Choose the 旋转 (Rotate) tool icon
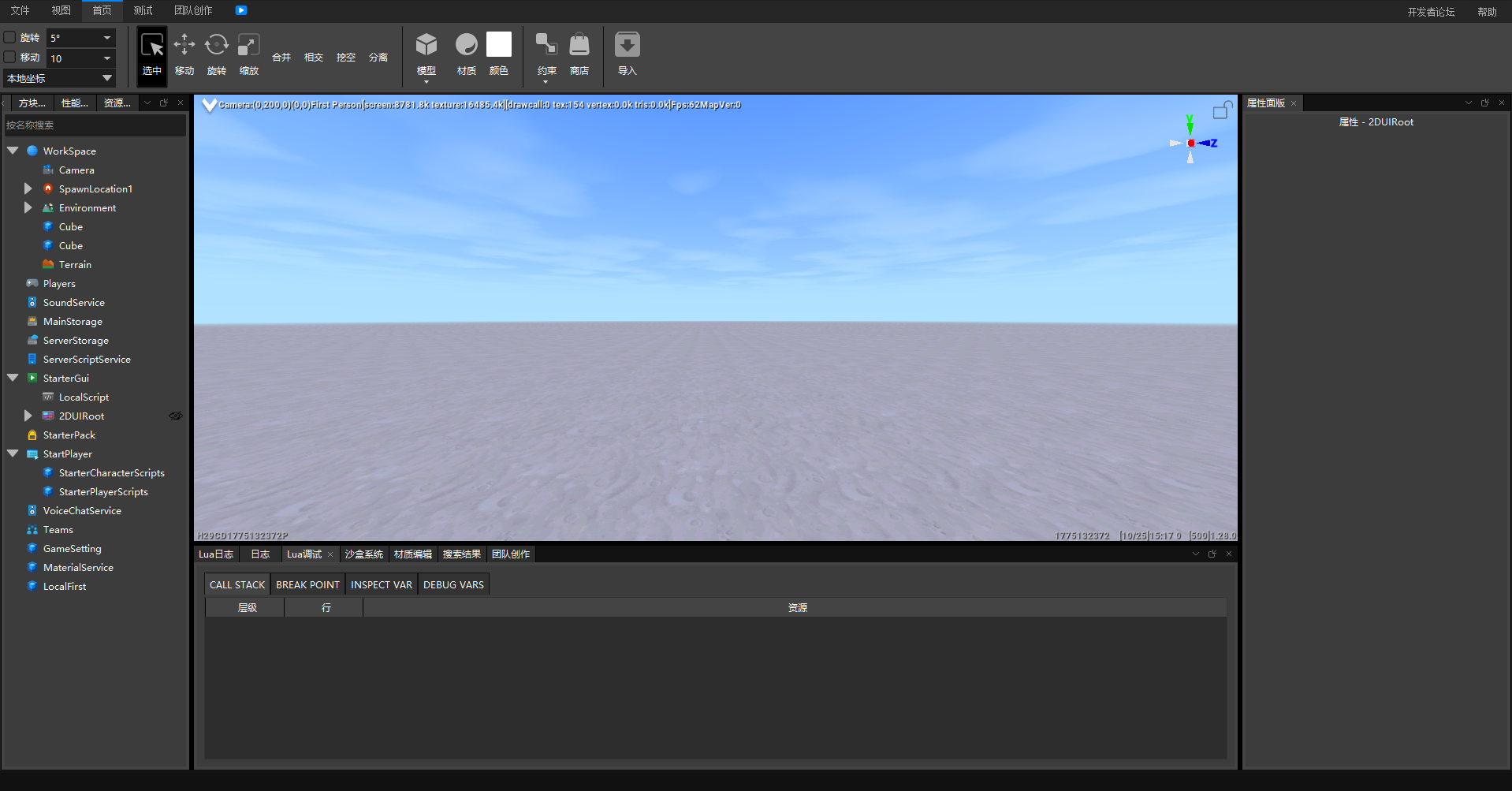This screenshot has height=791, width=1512. coord(217,45)
